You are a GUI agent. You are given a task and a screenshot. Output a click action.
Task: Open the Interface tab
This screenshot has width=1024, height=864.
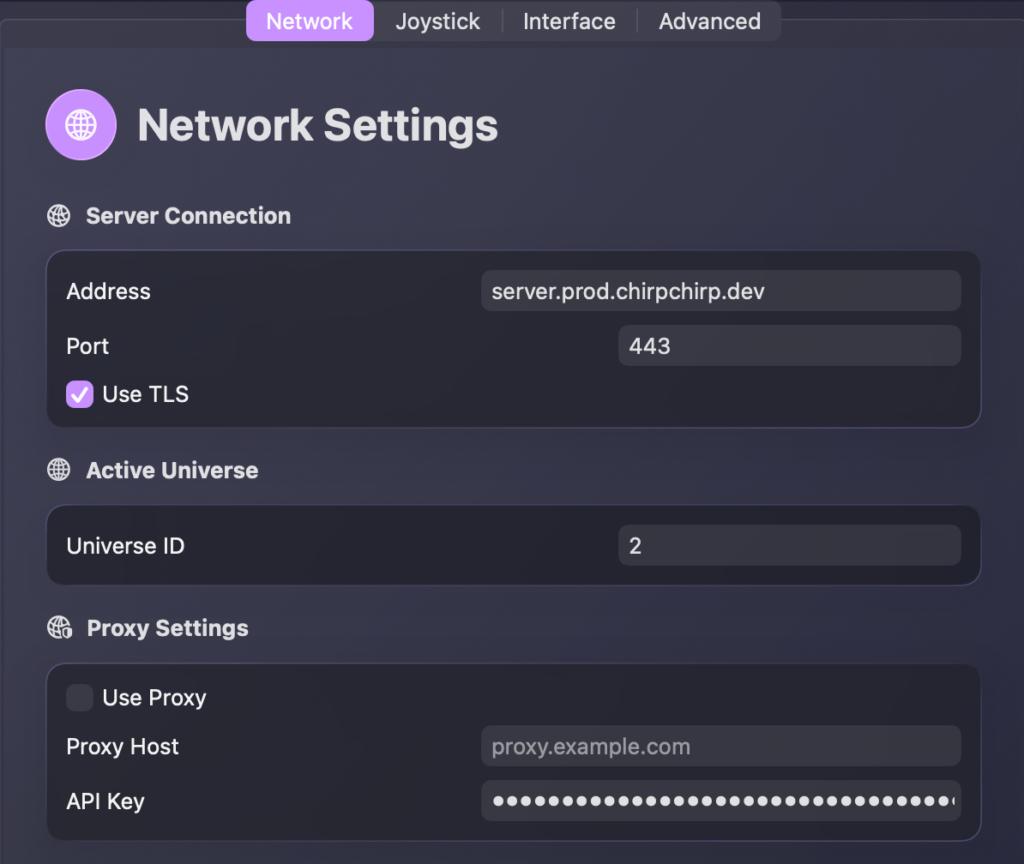pyautogui.click(x=569, y=21)
